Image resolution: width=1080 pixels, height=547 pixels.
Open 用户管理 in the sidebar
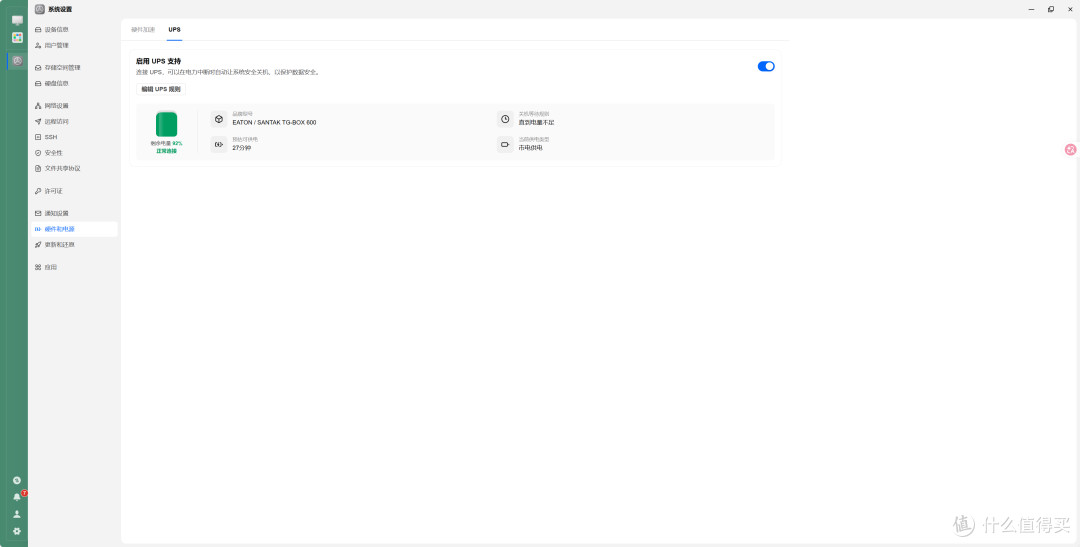click(74, 45)
